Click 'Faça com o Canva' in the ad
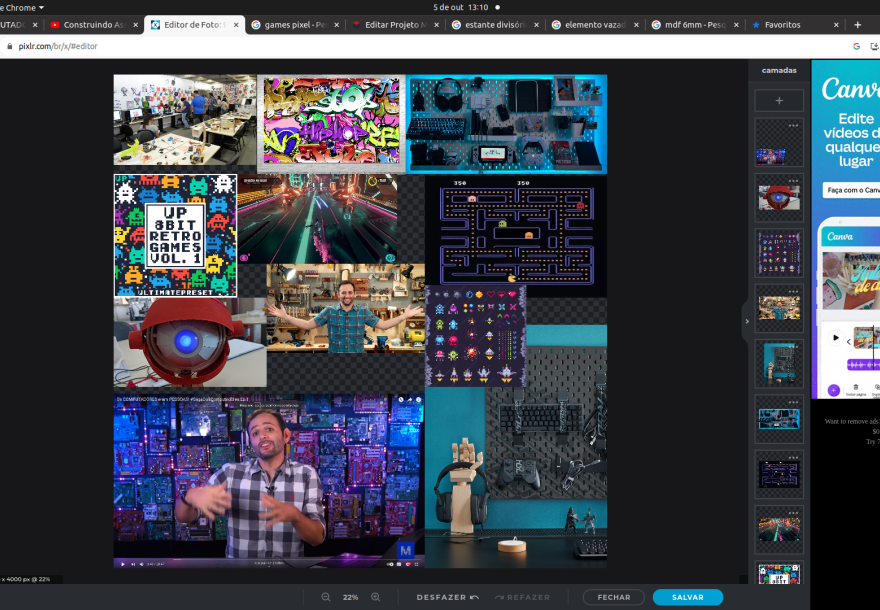 coord(852,190)
